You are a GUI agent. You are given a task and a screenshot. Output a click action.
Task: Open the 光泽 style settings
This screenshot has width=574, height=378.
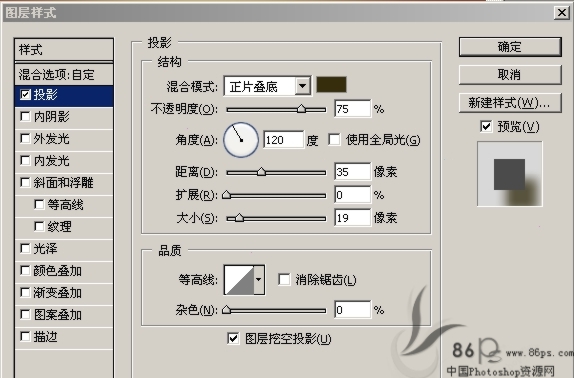tap(46, 249)
